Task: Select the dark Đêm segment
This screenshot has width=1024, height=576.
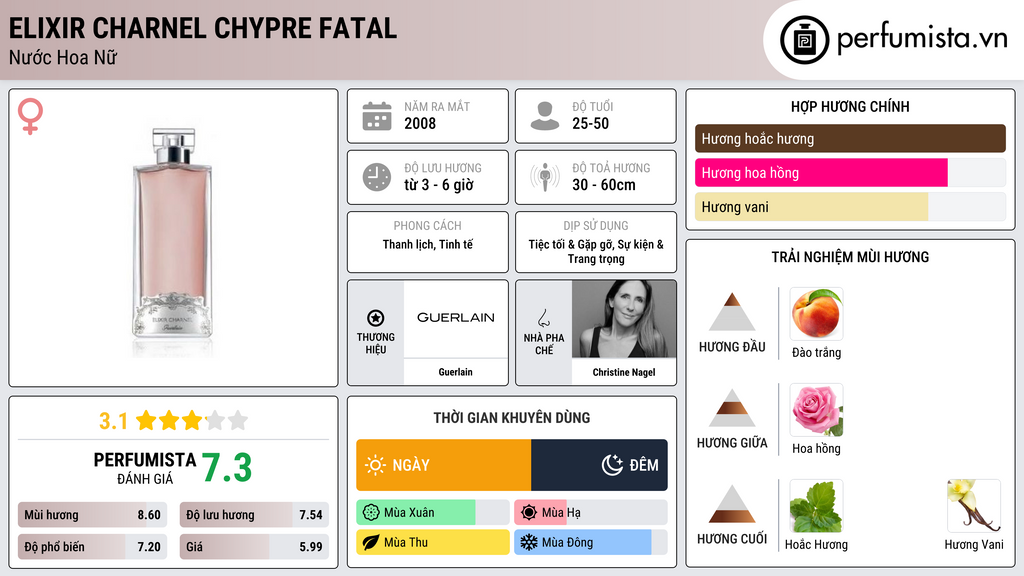Action: point(600,465)
